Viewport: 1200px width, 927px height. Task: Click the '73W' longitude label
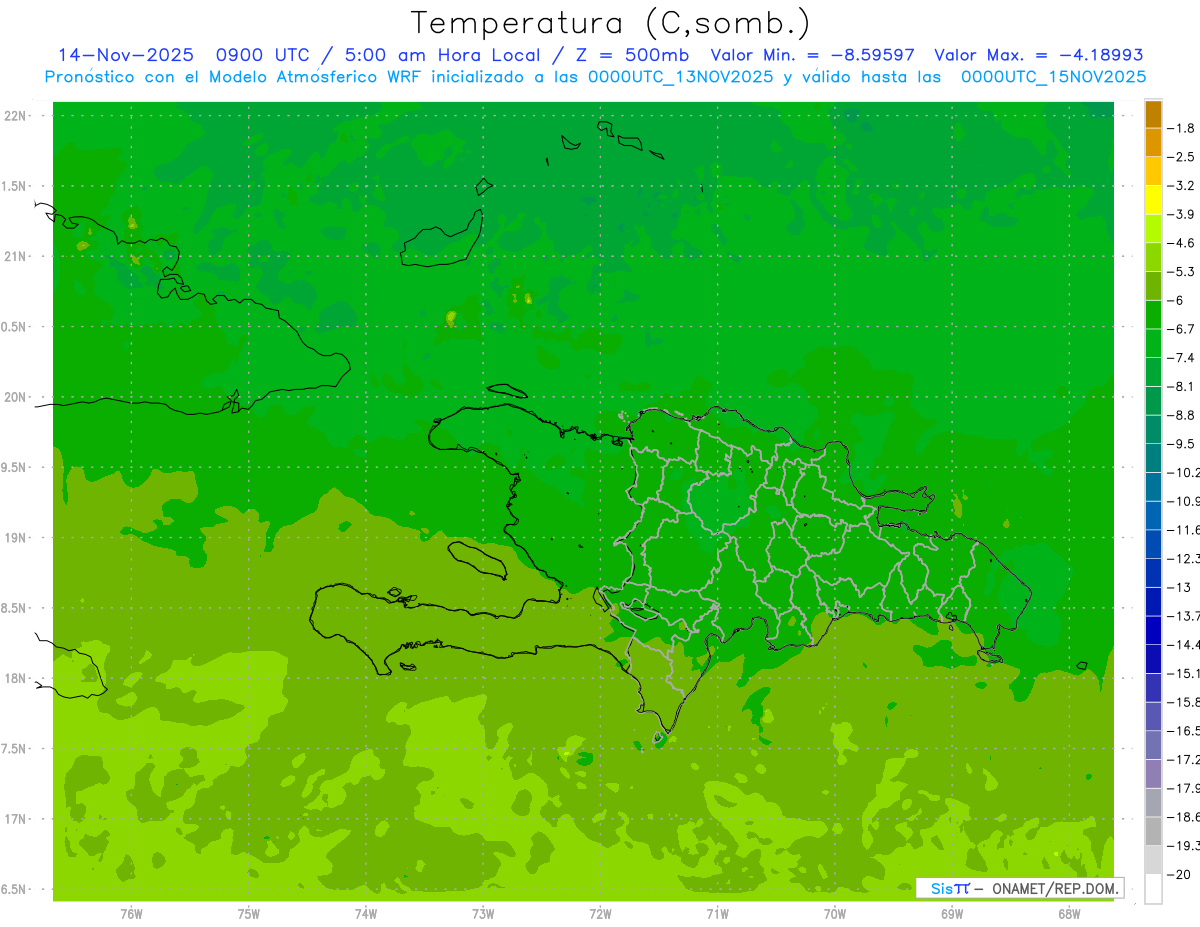483,914
